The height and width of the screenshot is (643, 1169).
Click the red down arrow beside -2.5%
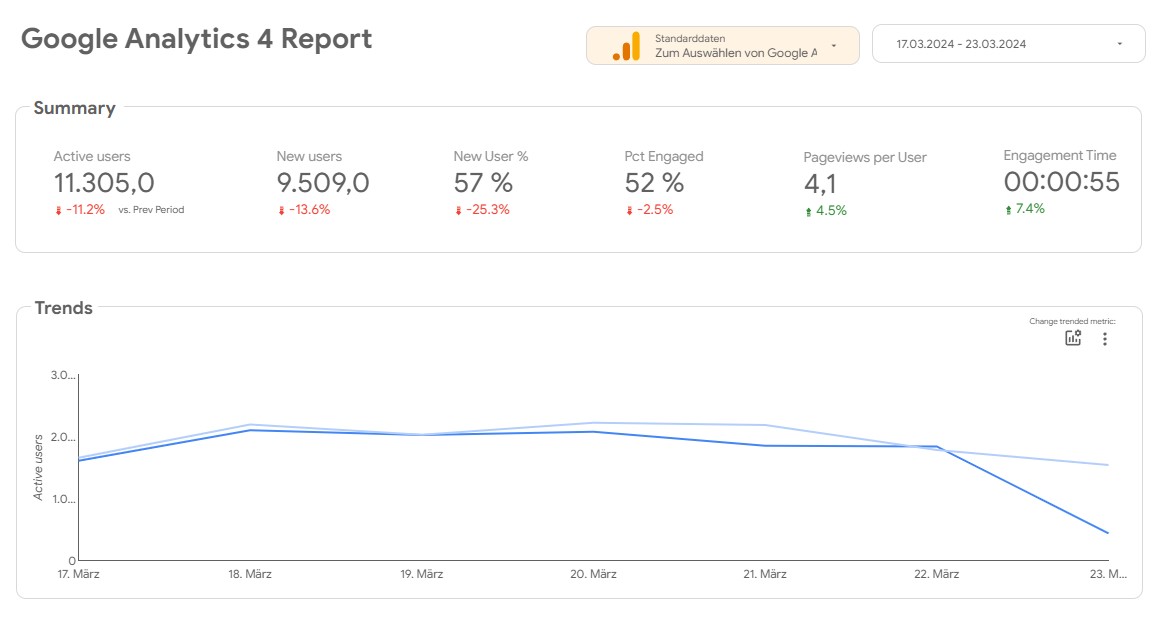(629, 211)
